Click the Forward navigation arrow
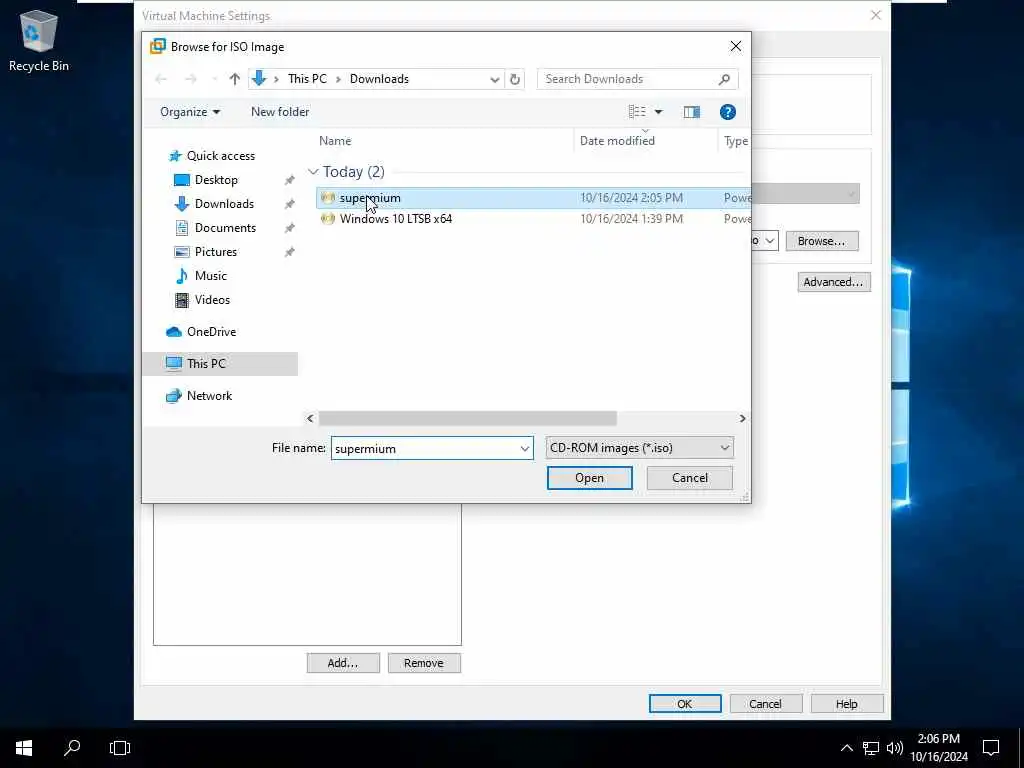This screenshot has height=768, width=1024. click(191, 79)
